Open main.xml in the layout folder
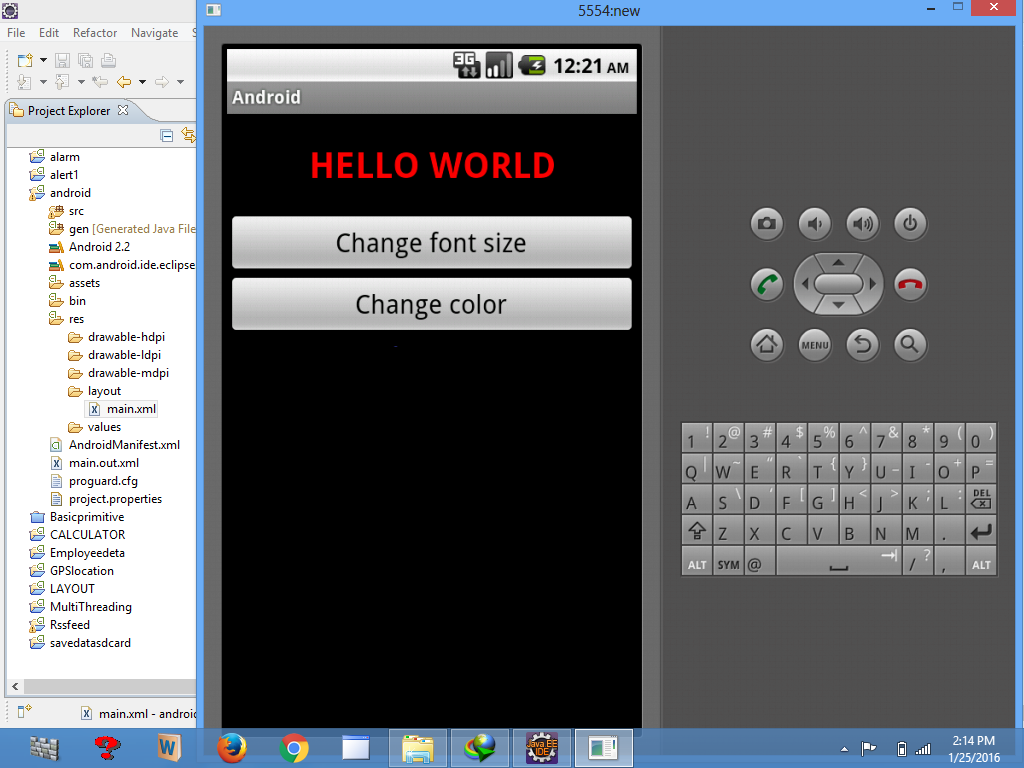Image resolution: width=1024 pixels, height=768 pixels. point(130,408)
